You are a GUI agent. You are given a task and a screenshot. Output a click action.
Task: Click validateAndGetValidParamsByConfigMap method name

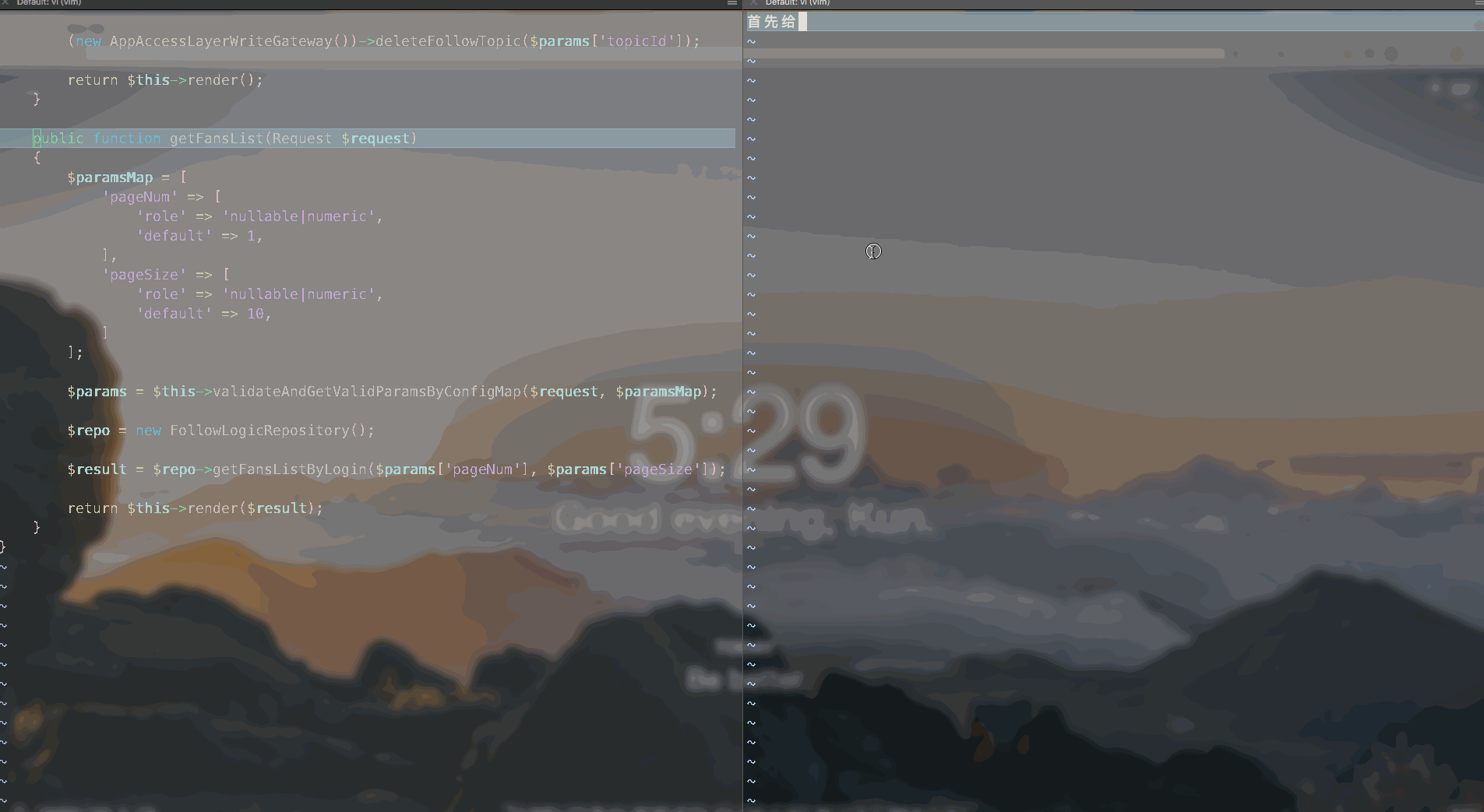click(366, 392)
